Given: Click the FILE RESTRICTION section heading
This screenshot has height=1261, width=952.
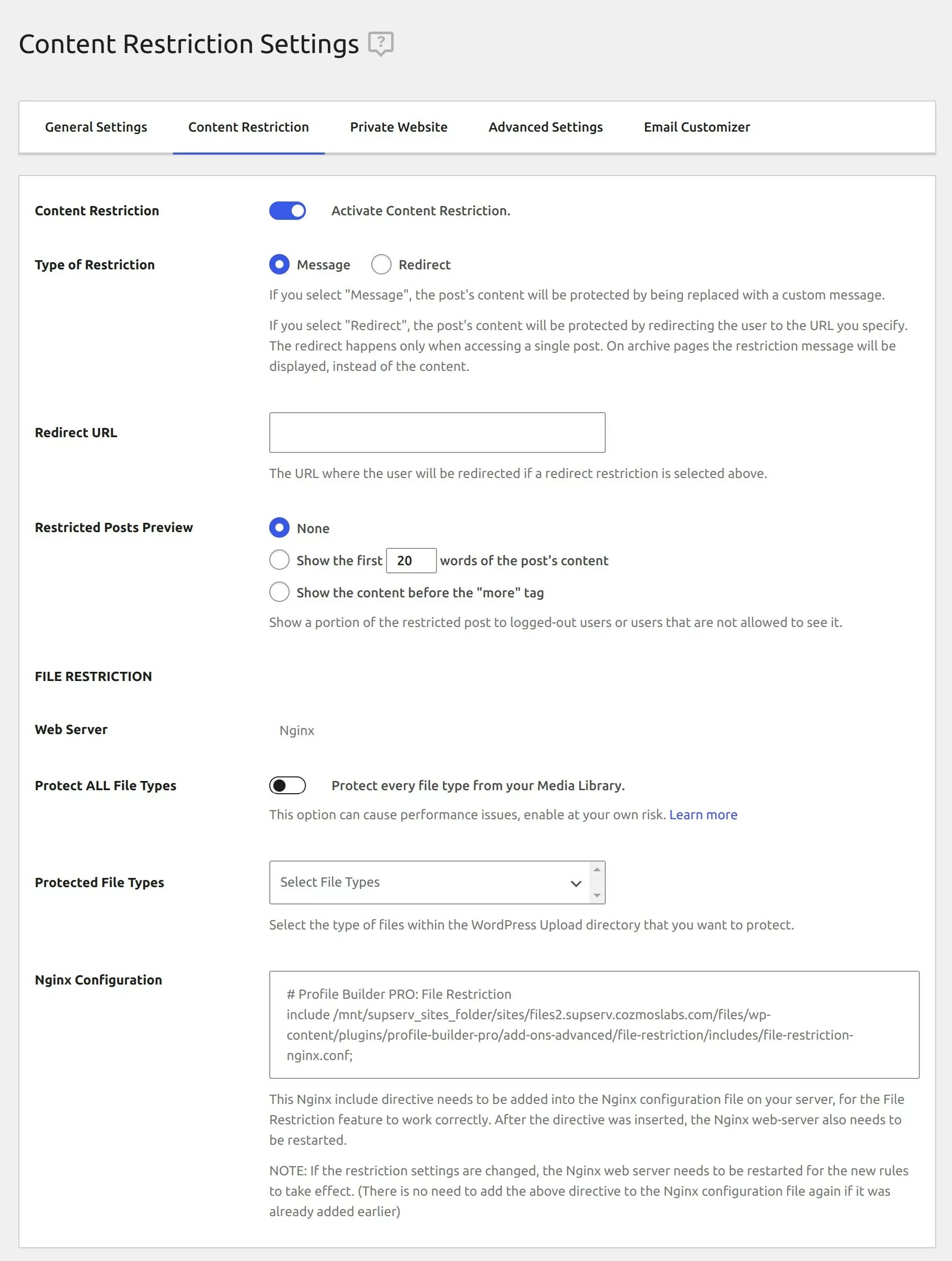Looking at the screenshot, I should pos(93,677).
